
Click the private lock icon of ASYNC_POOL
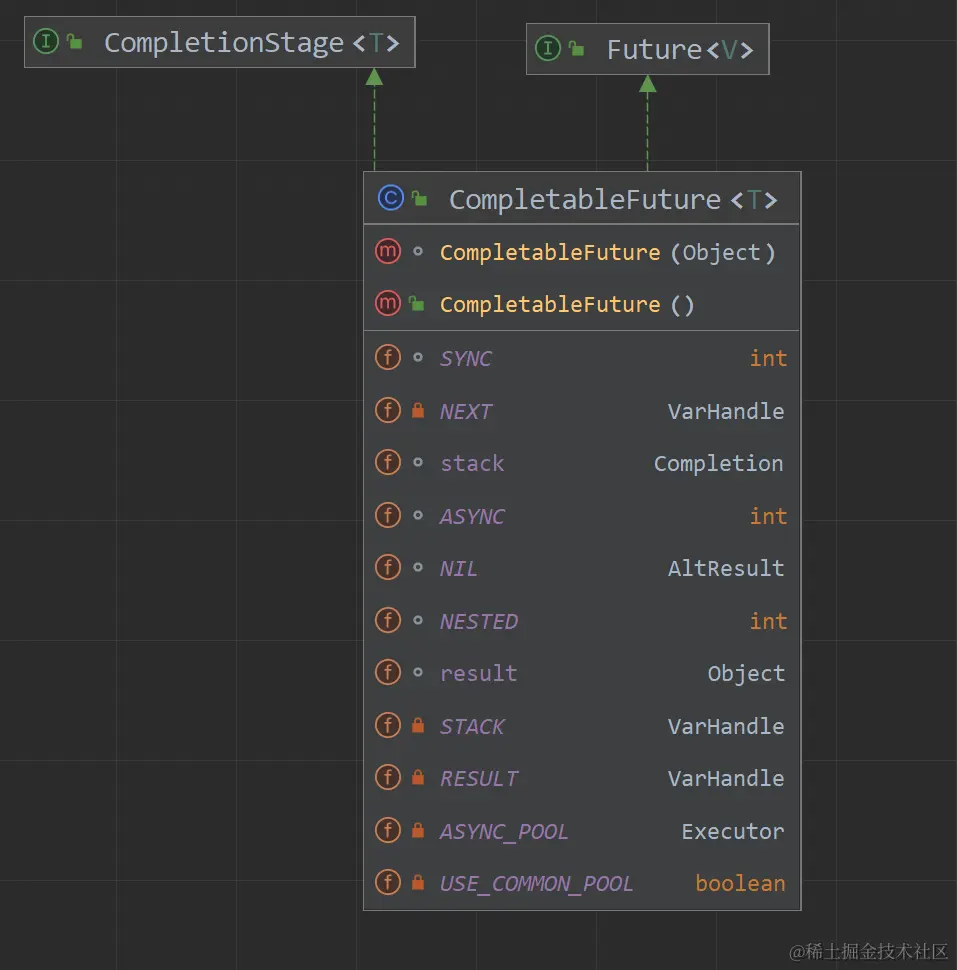coord(418,830)
